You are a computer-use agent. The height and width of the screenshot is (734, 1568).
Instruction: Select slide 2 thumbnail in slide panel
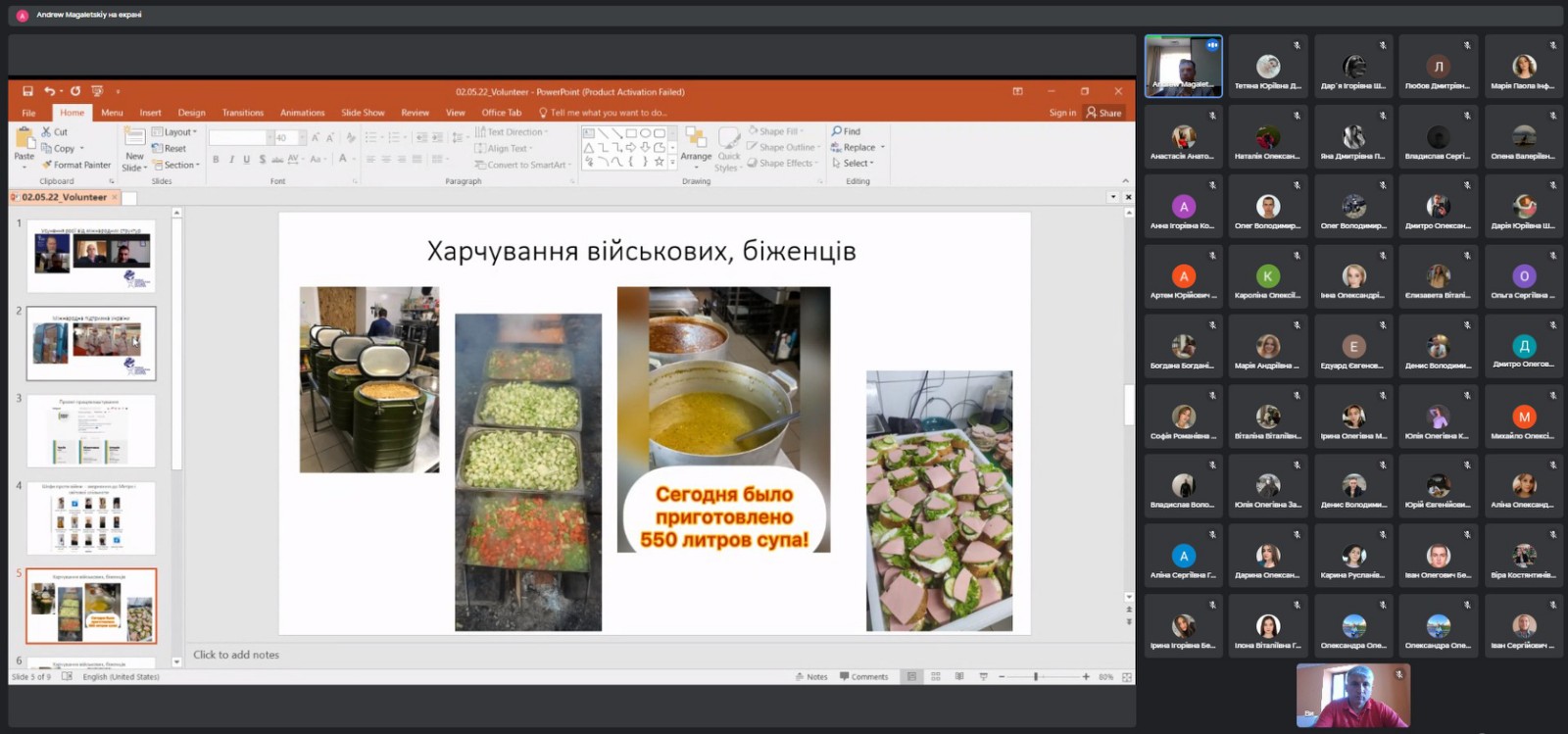coord(91,343)
